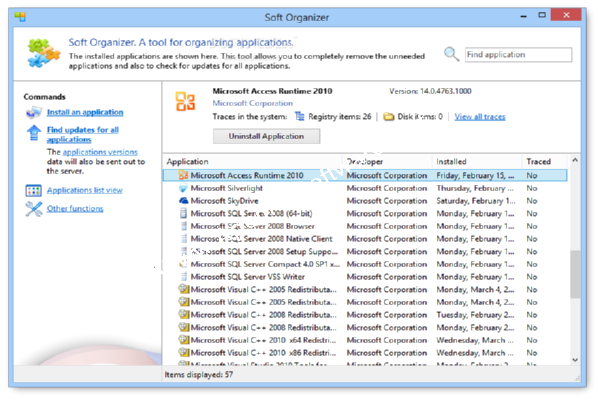This screenshot has height=400, width=600.
Task: Maximize the Soft Organizer window
Action: 542,15
